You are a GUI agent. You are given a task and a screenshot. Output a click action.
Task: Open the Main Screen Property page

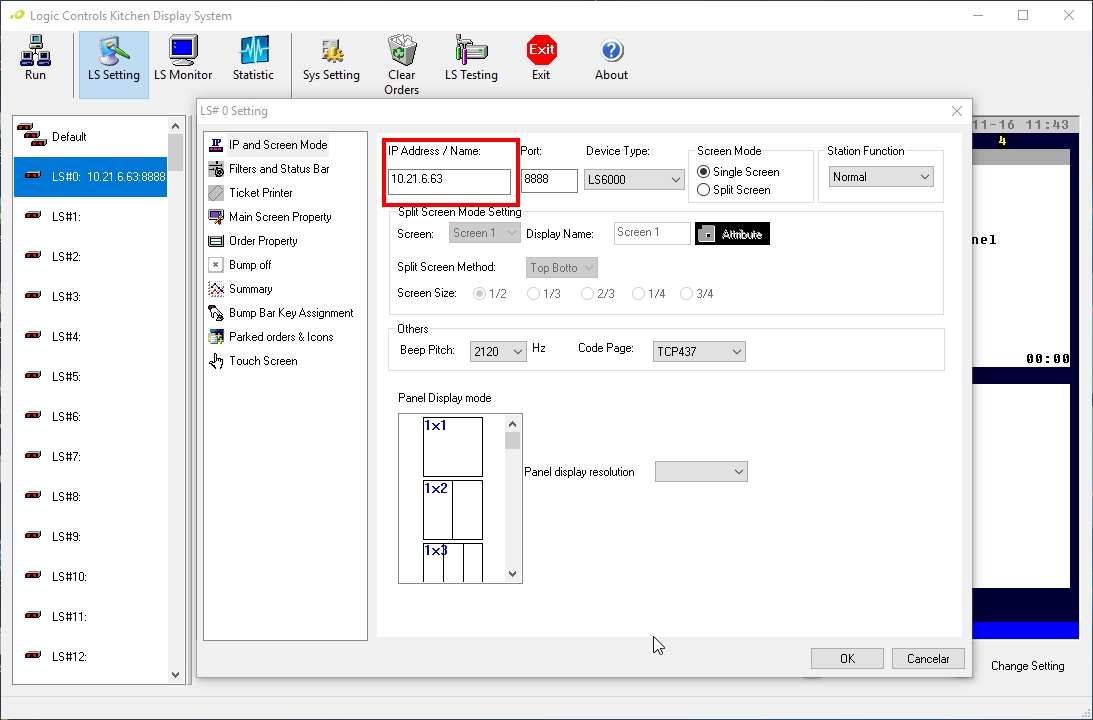coord(270,217)
